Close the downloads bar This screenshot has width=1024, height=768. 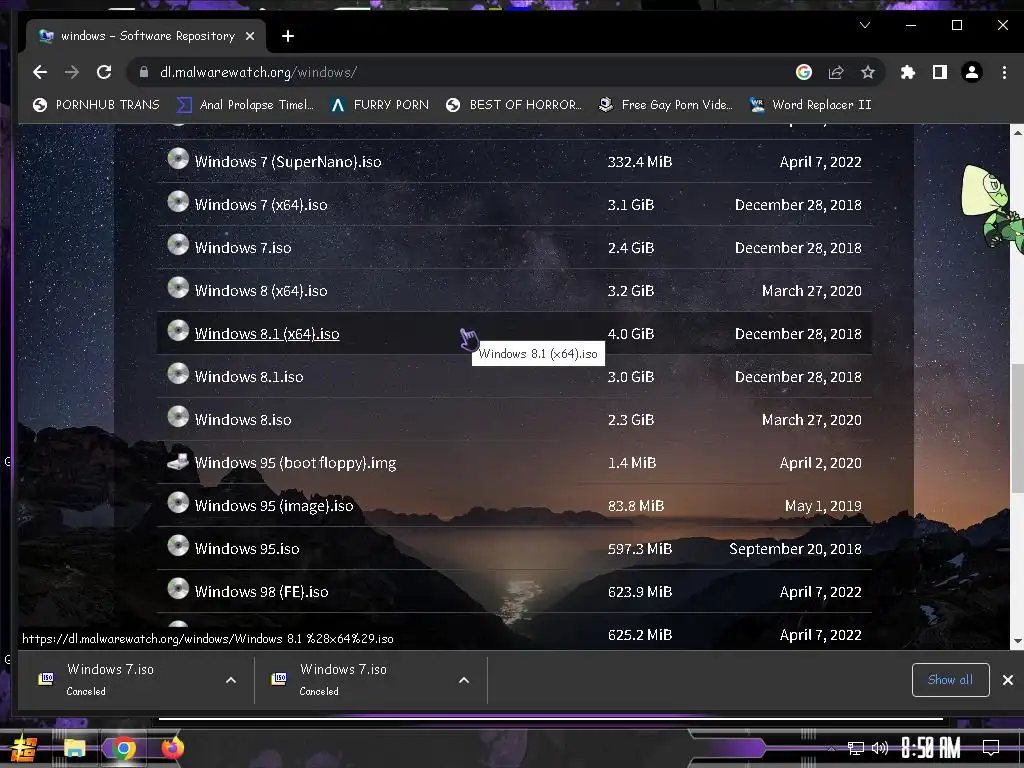(1008, 680)
